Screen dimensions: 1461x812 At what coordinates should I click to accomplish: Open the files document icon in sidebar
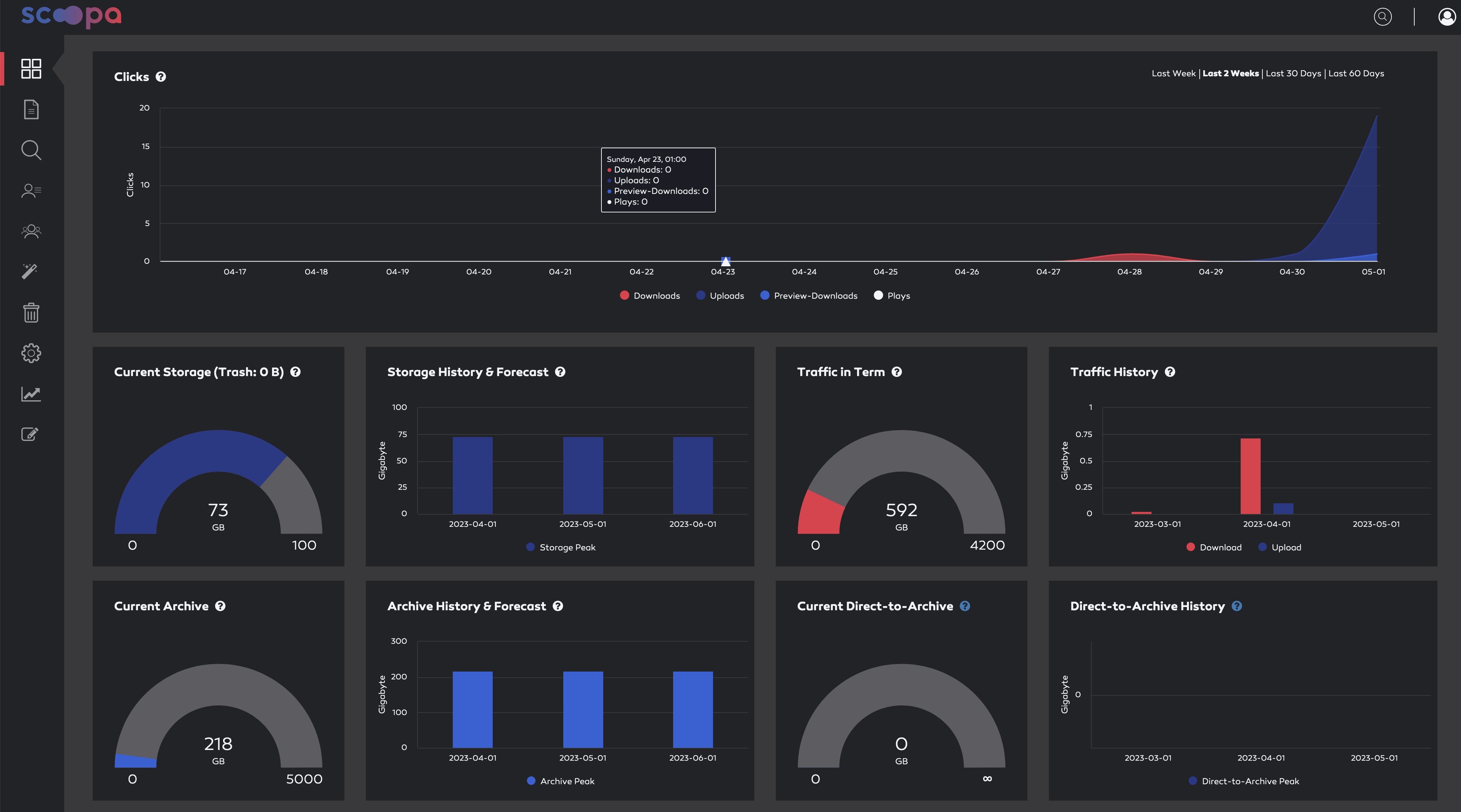point(31,109)
